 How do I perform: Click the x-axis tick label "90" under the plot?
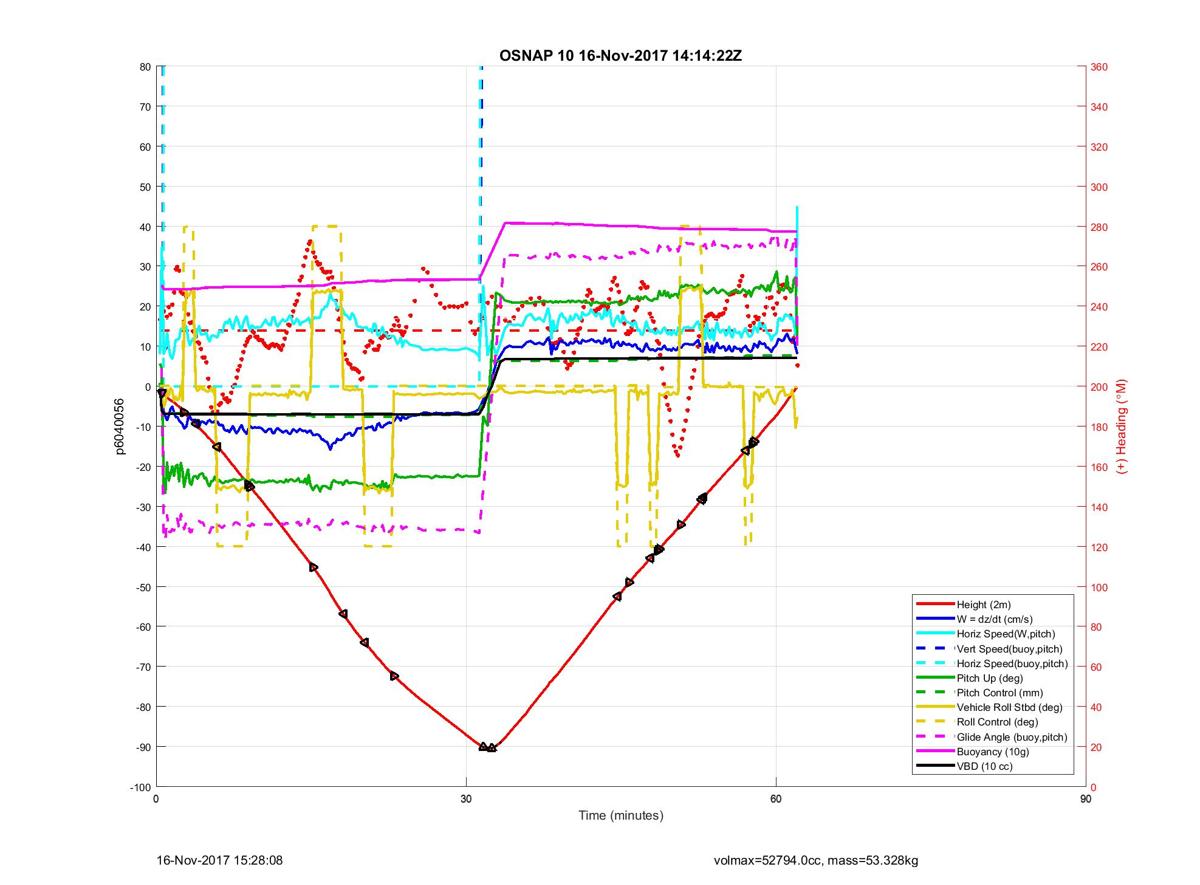pos(1086,799)
